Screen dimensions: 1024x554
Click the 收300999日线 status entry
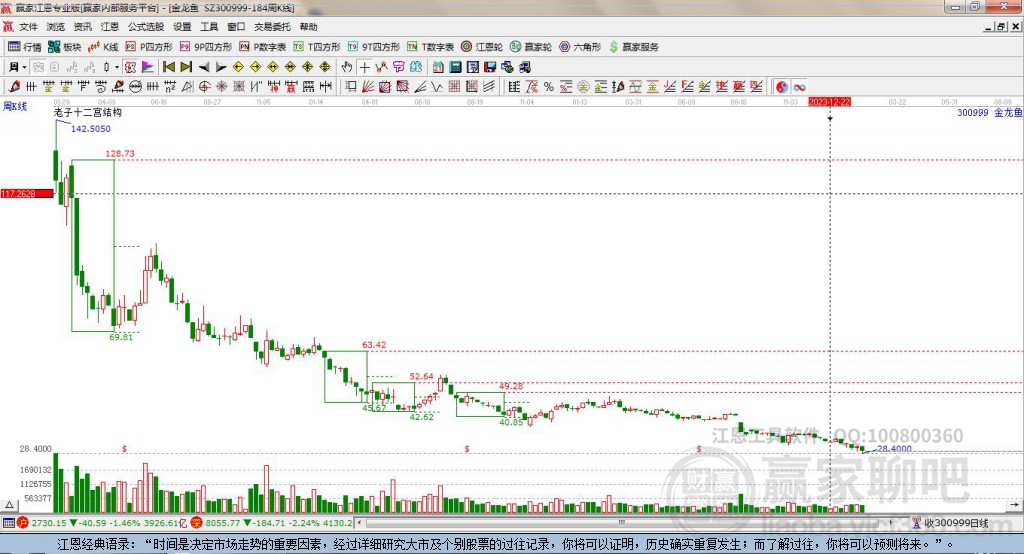(950, 523)
